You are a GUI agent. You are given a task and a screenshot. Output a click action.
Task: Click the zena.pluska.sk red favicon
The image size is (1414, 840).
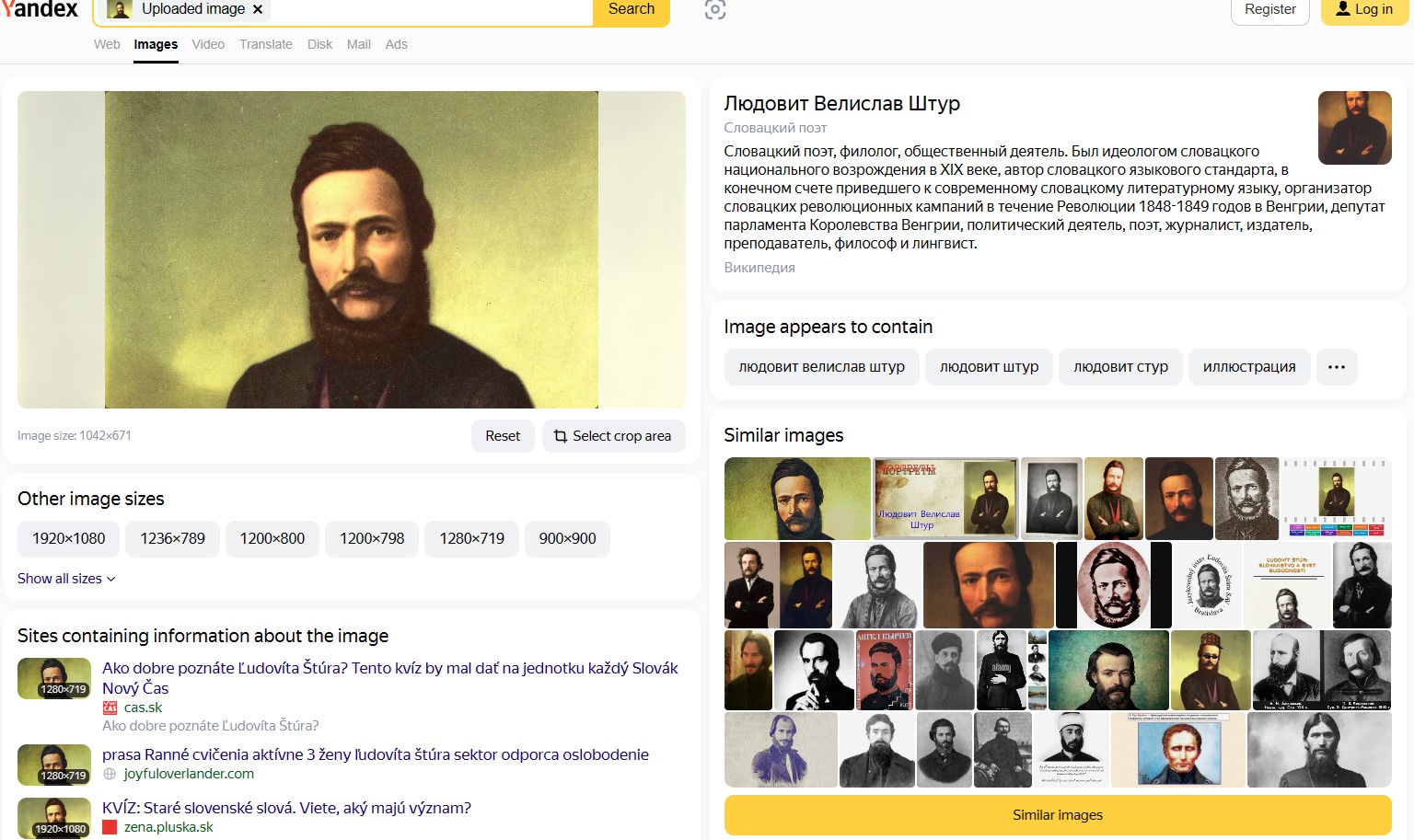(x=110, y=827)
